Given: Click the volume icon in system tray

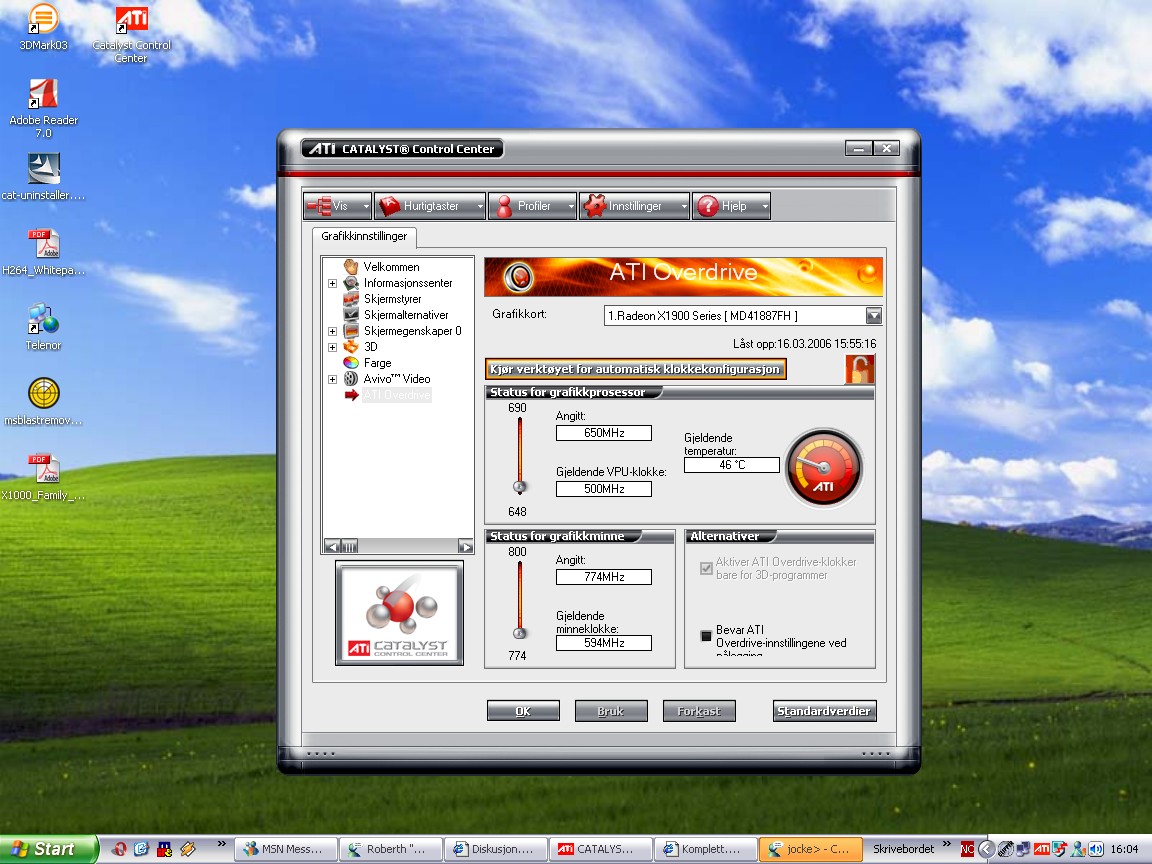Looking at the screenshot, I should pos(1095,849).
